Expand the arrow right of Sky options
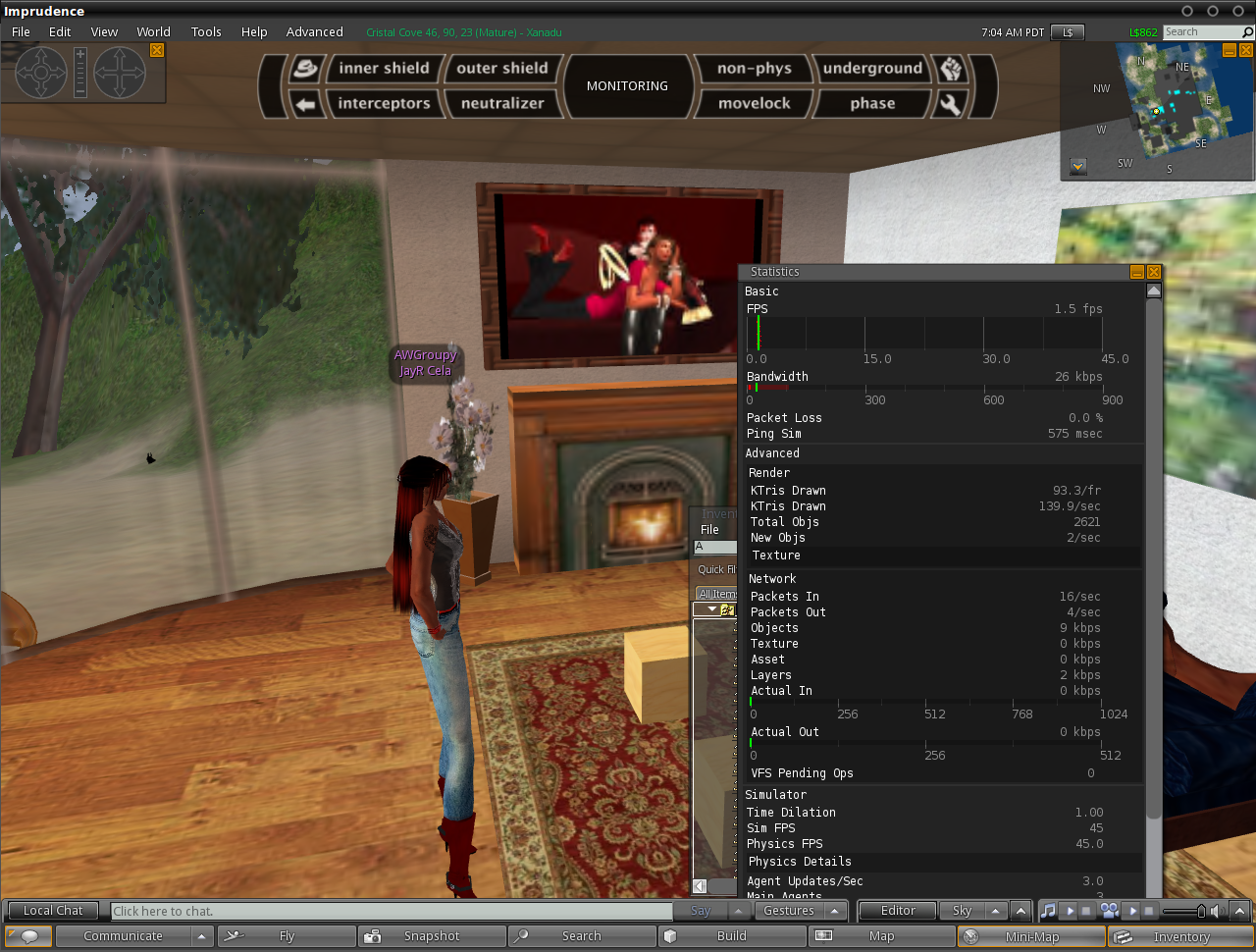This screenshot has height=952, width=1256. (x=1020, y=911)
